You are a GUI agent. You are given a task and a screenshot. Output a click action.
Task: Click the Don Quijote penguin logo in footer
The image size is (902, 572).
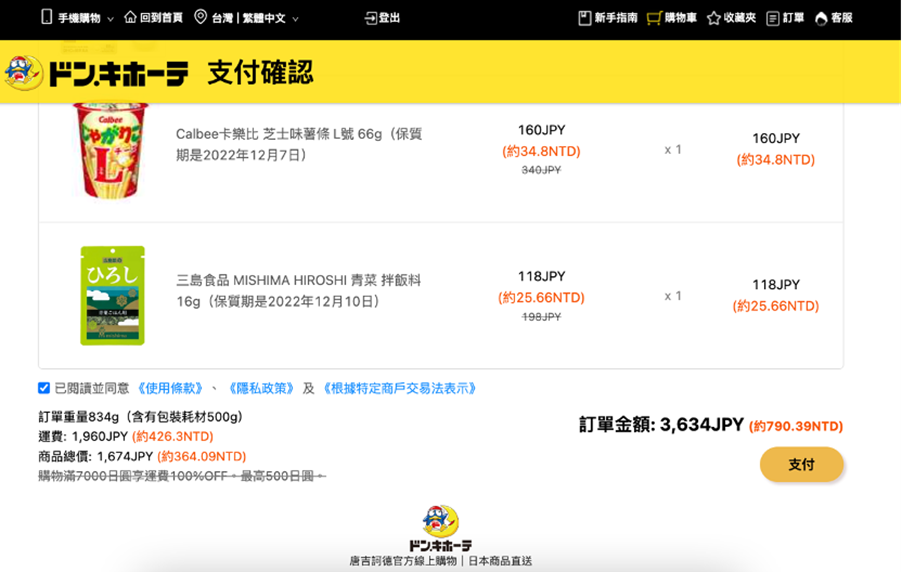(440, 521)
